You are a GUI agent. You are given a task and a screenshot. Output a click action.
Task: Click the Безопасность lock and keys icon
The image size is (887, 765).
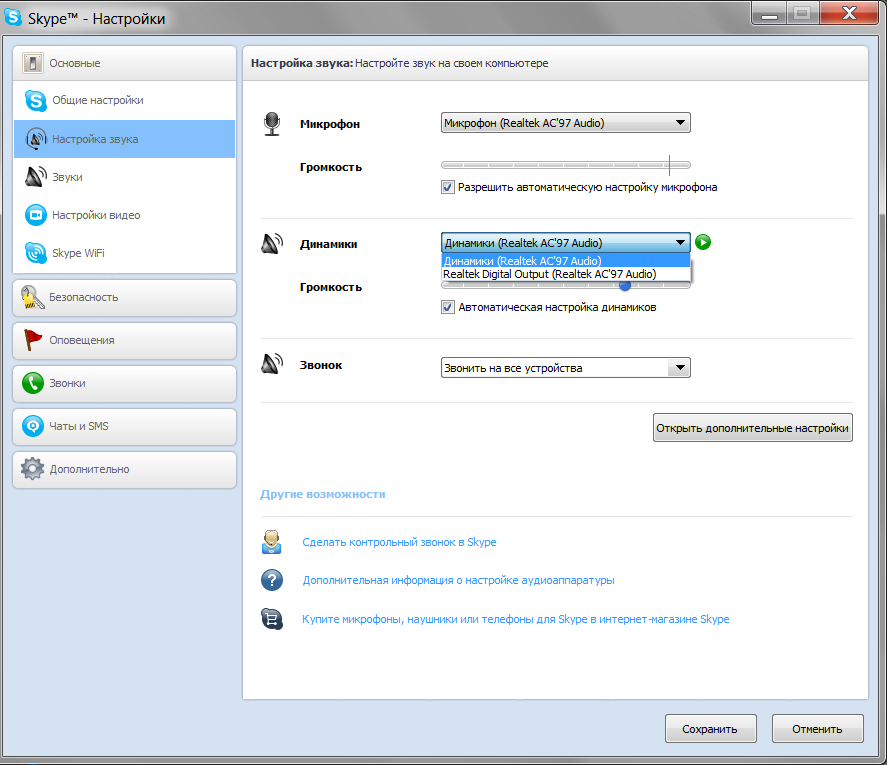(32, 297)
